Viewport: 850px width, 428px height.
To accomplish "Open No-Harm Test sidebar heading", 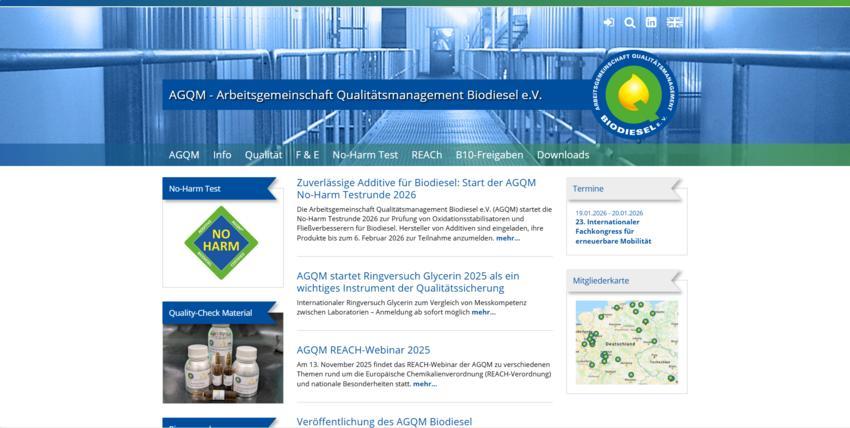I will point(195,189).
